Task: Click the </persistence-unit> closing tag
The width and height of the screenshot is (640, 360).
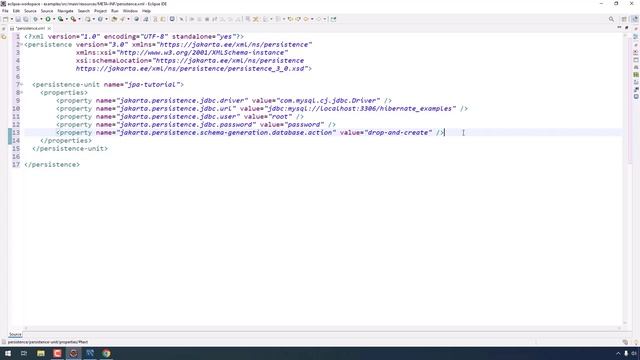Action: click(x=70, y=149)
